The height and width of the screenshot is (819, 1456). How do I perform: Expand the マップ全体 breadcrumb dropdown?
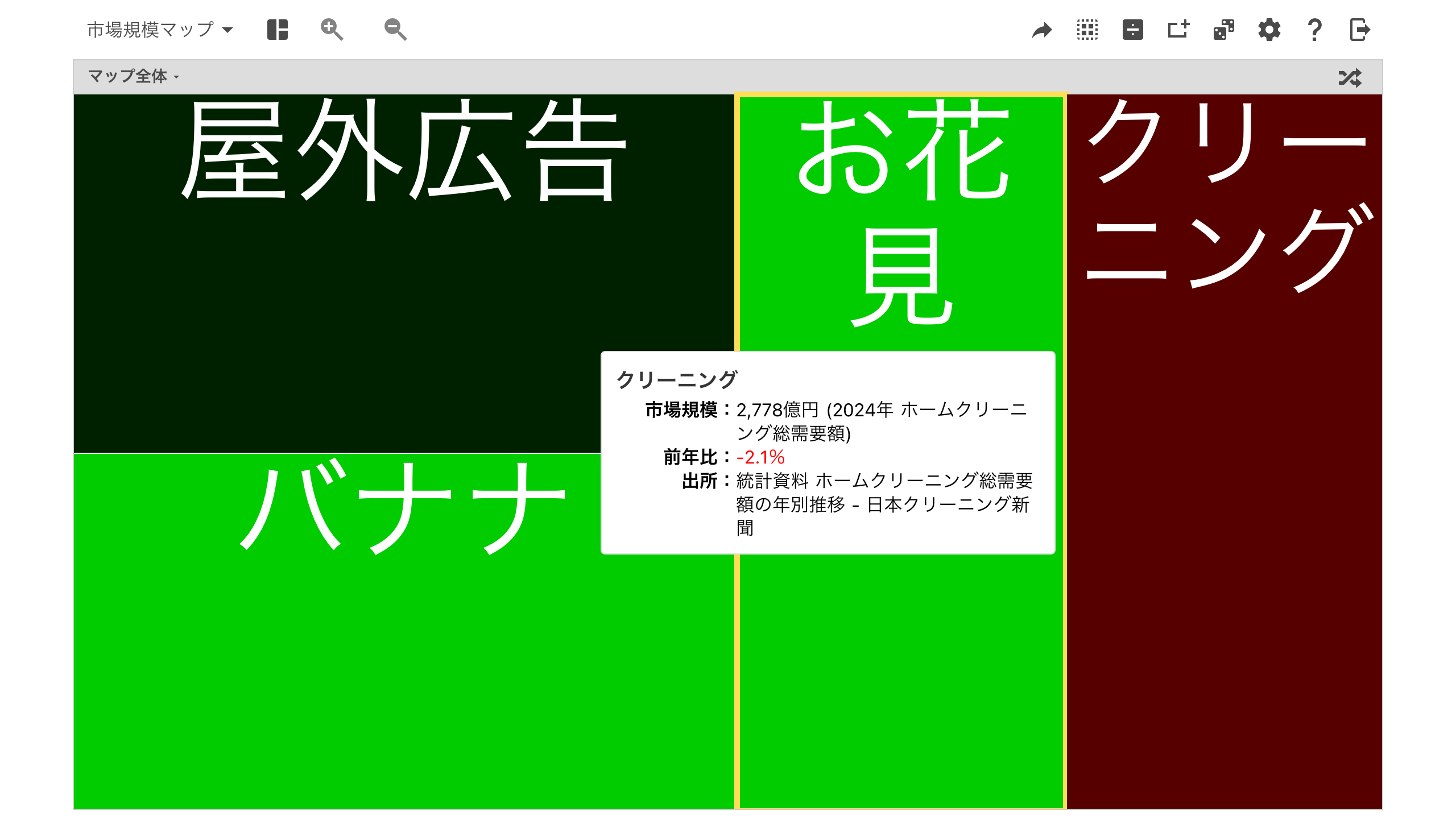pyautogui.click(x=134, y=76)
